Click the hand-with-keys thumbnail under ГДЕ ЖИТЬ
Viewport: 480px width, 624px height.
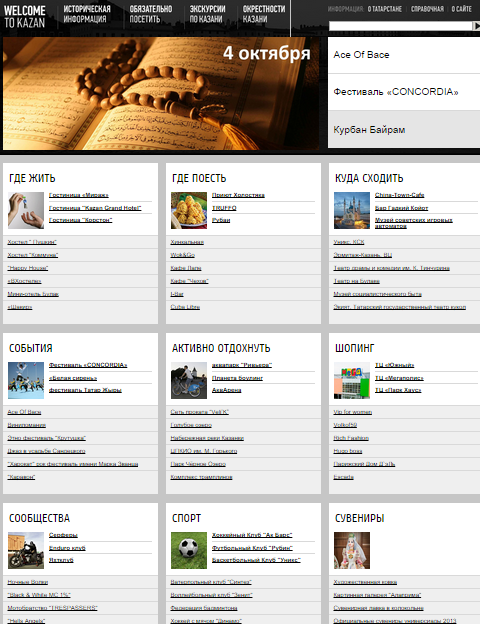(26, 211)
